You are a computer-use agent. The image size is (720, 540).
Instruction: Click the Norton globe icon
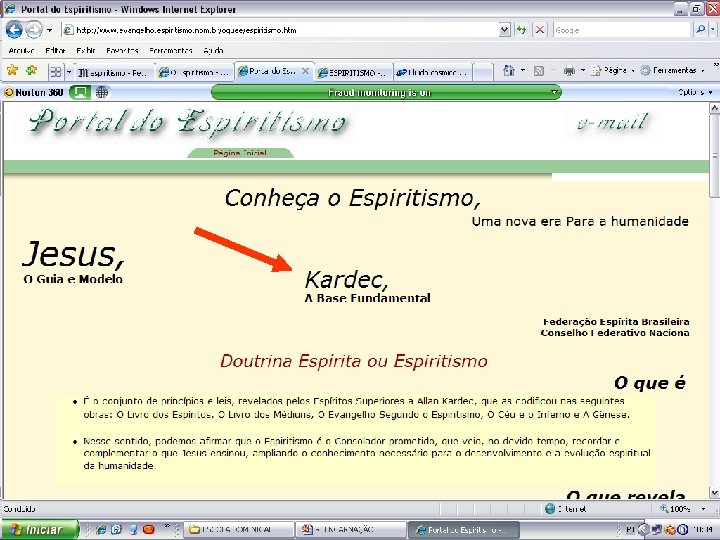coord(101,92)
